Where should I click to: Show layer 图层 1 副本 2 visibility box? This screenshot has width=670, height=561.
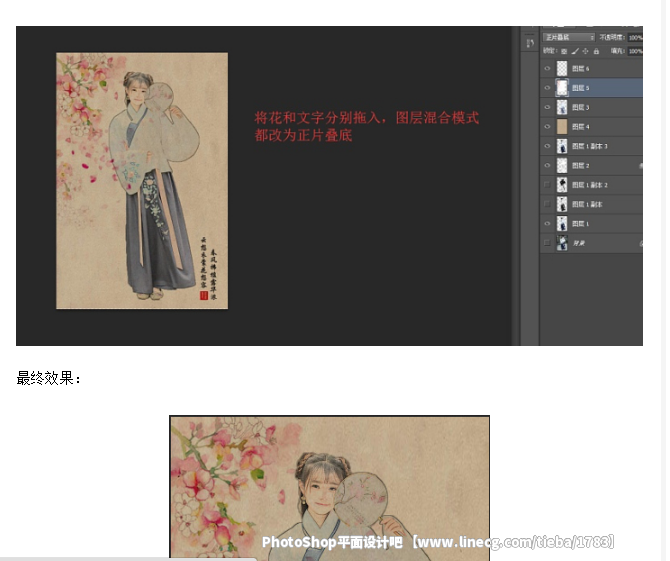547,185
